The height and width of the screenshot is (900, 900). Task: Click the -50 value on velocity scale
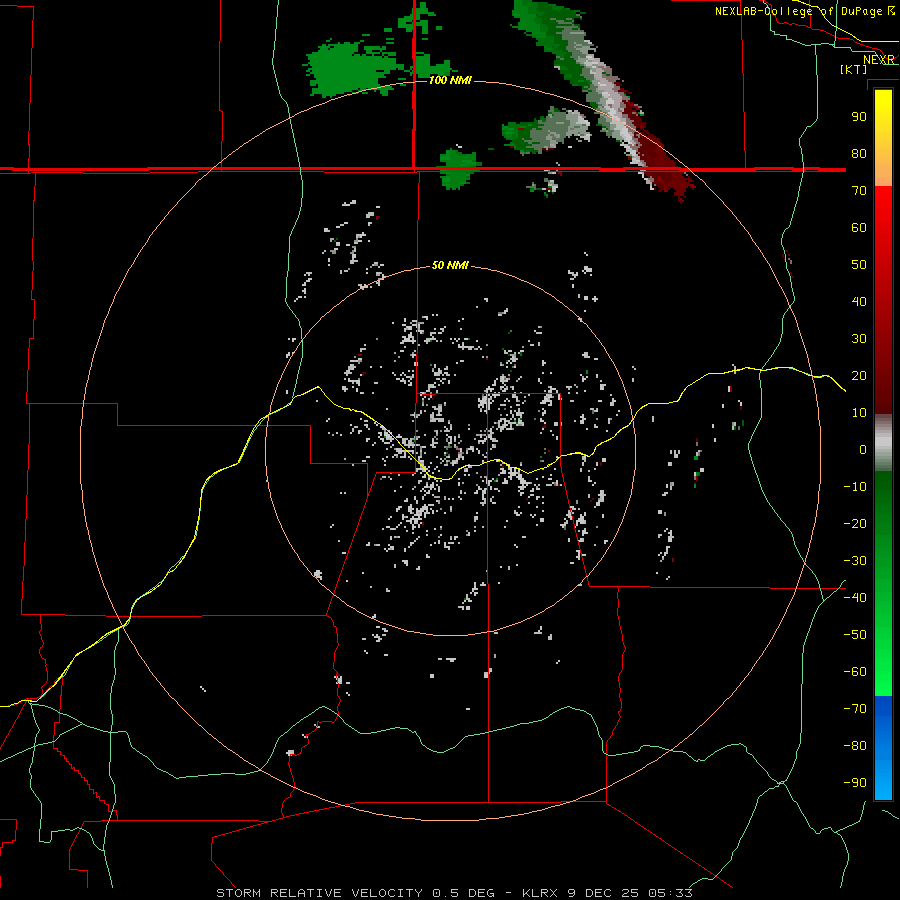855,635
